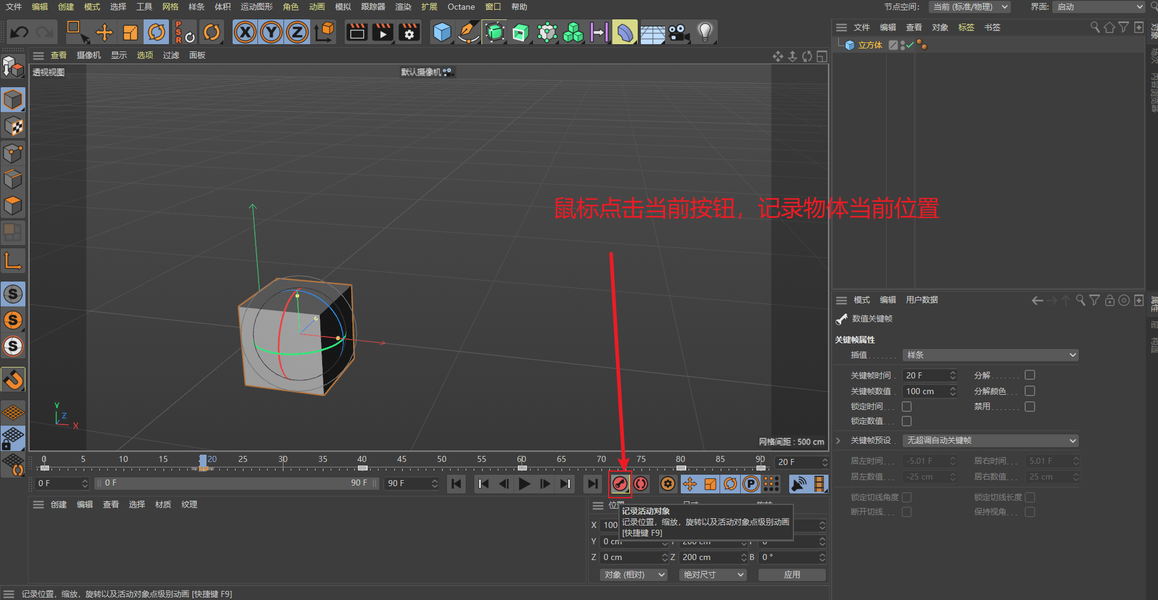
Task: Open the 材质 menu in the Material Manager
Action: (162, 505)
